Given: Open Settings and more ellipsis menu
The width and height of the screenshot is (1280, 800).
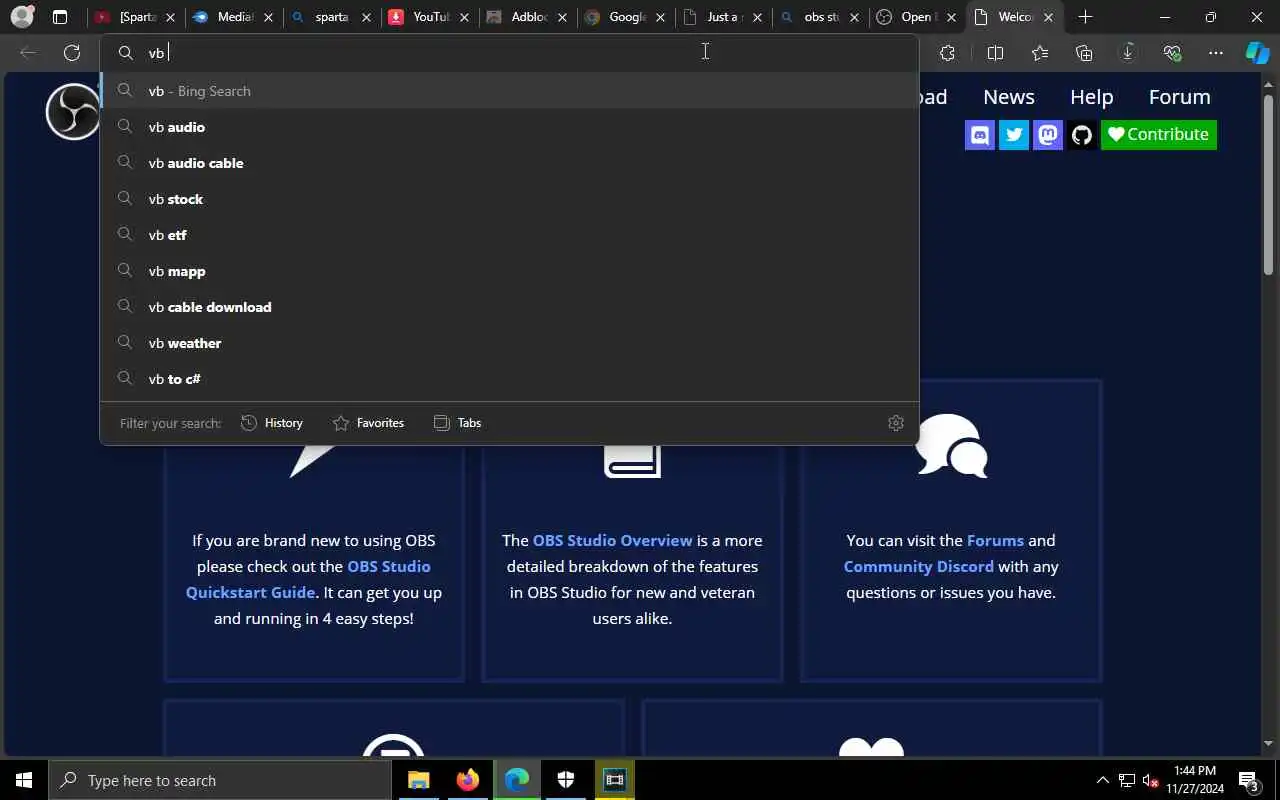Looking at the screenshot, I should click(x=1216, y=53).
